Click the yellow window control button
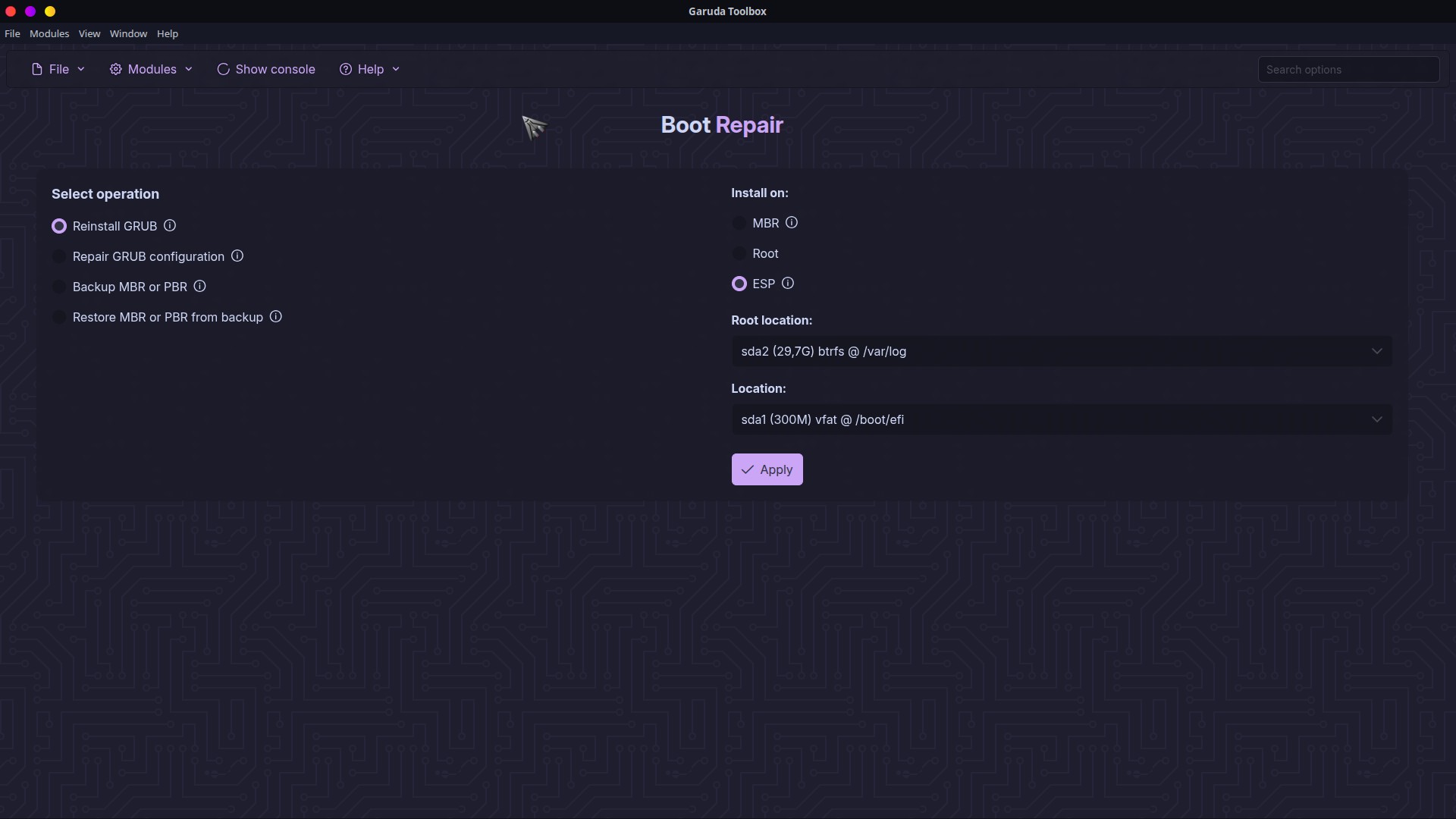1456x819 pixels. [x=50, y=11]
